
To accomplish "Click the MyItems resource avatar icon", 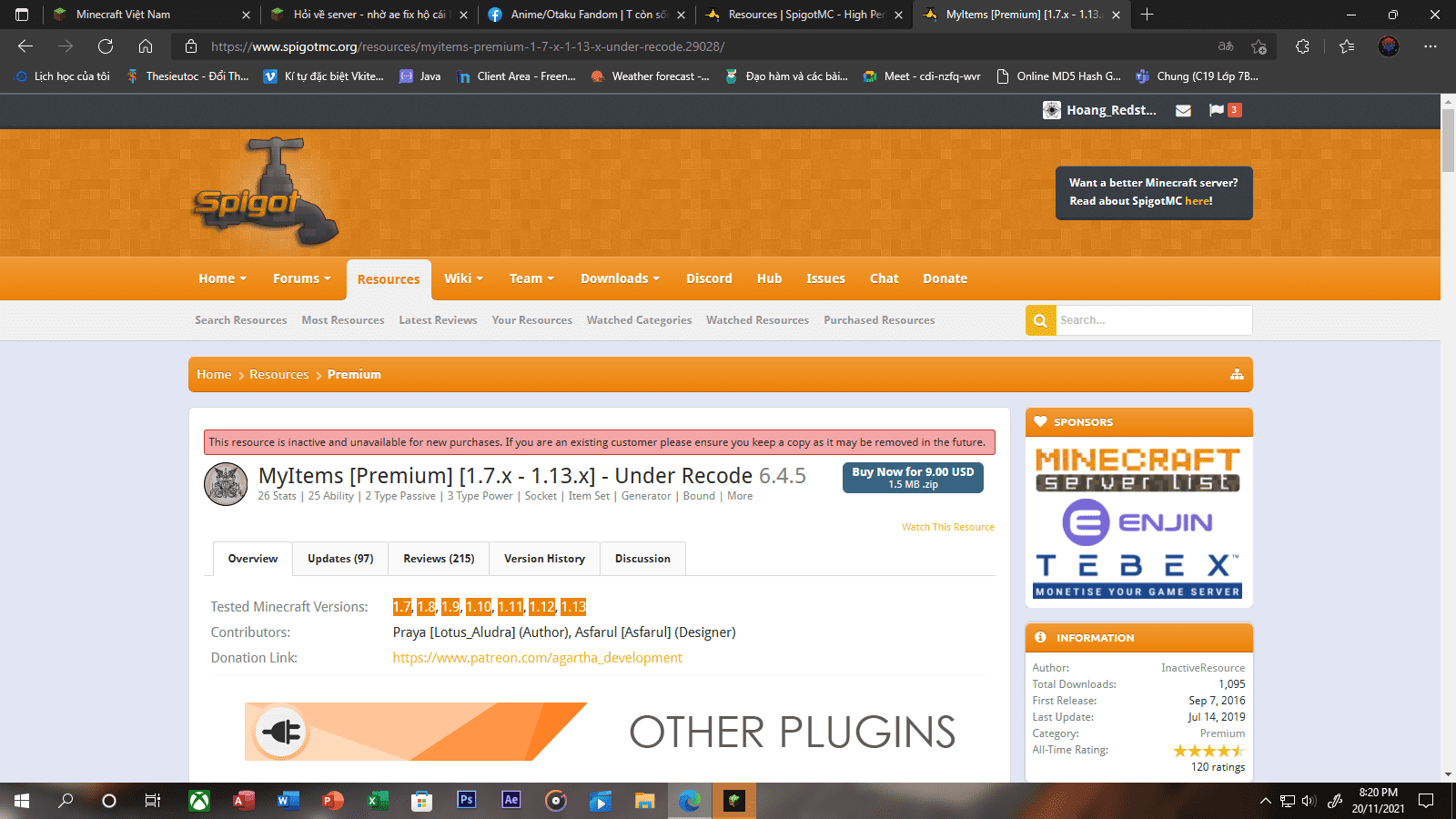I will pos(226,484).
